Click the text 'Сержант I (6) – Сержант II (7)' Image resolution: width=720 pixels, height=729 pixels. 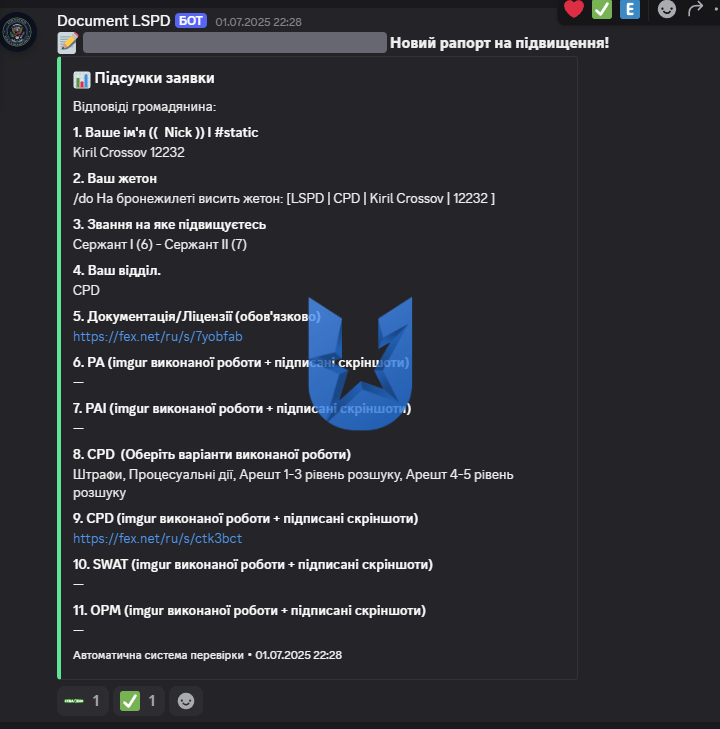[x=160, y=245]
